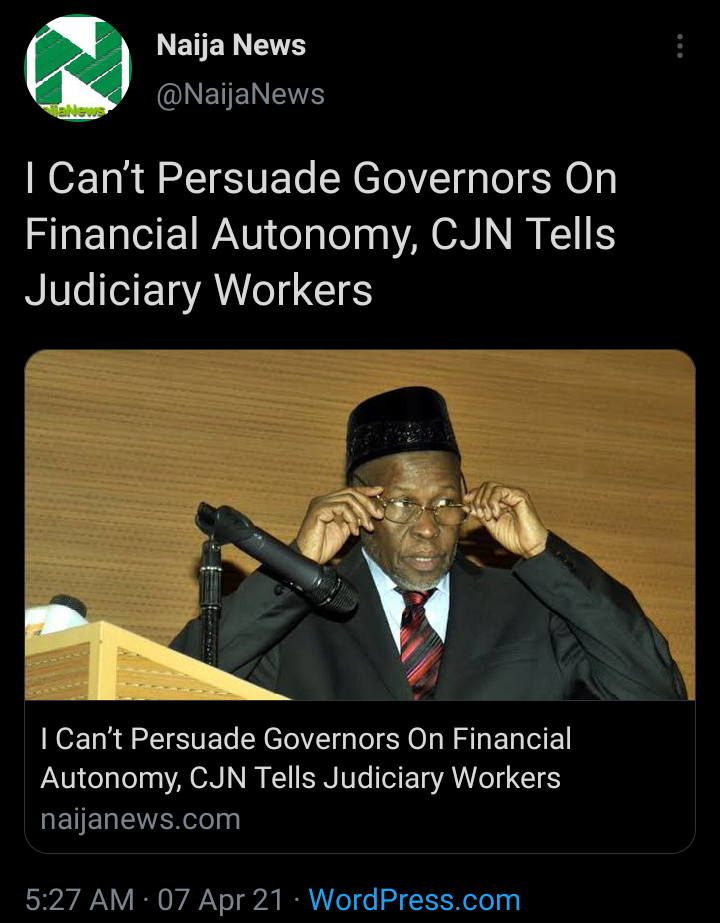Image resolution: width=720 pixels, height=923 pixels.
Task: Tap the tweet's main headline text
Action: (321, 234)
